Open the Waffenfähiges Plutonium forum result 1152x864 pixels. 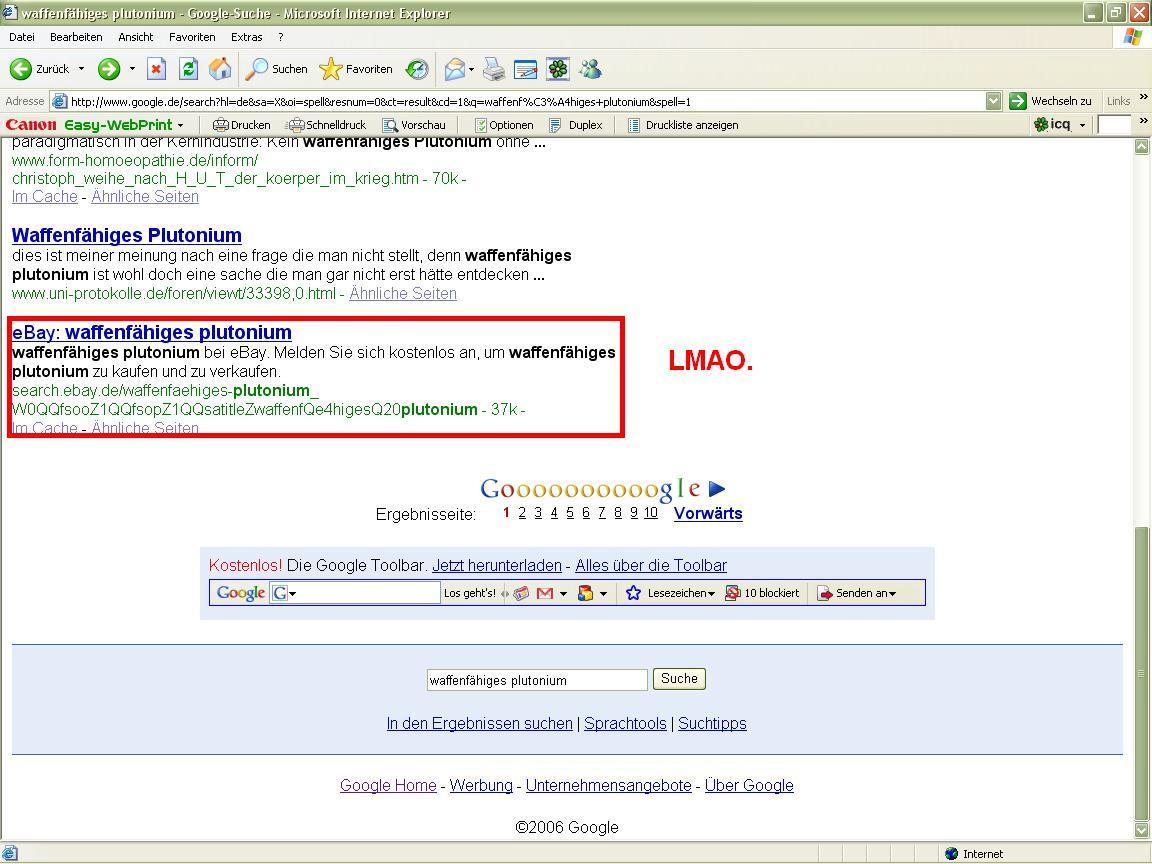[x=126, y=235]
